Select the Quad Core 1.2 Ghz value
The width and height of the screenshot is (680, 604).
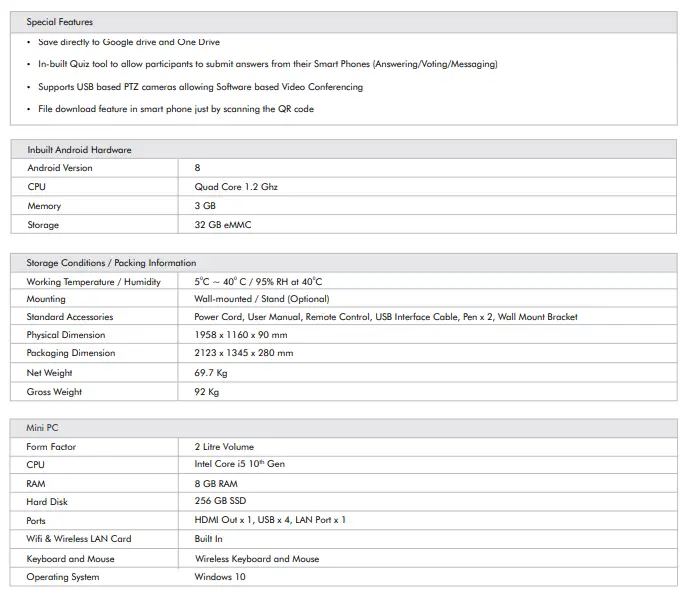coord(236,187)
